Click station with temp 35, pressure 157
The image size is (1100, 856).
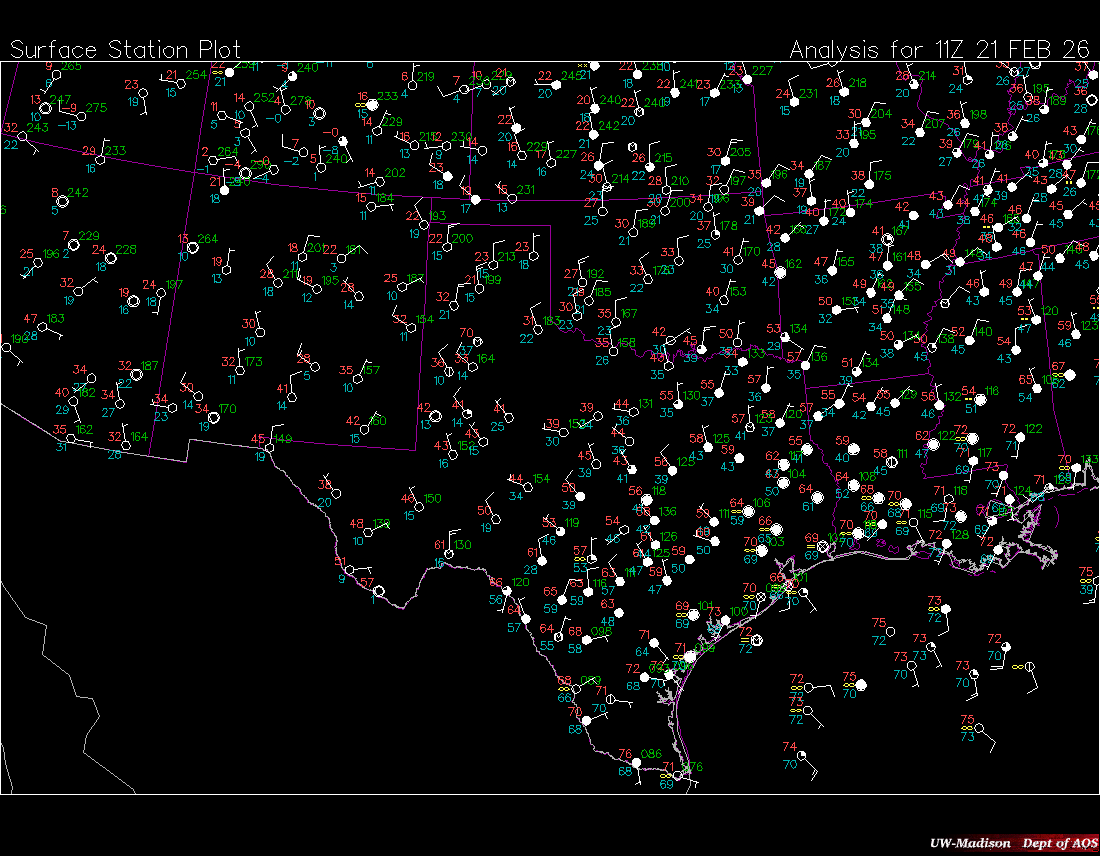click(359, 378)
